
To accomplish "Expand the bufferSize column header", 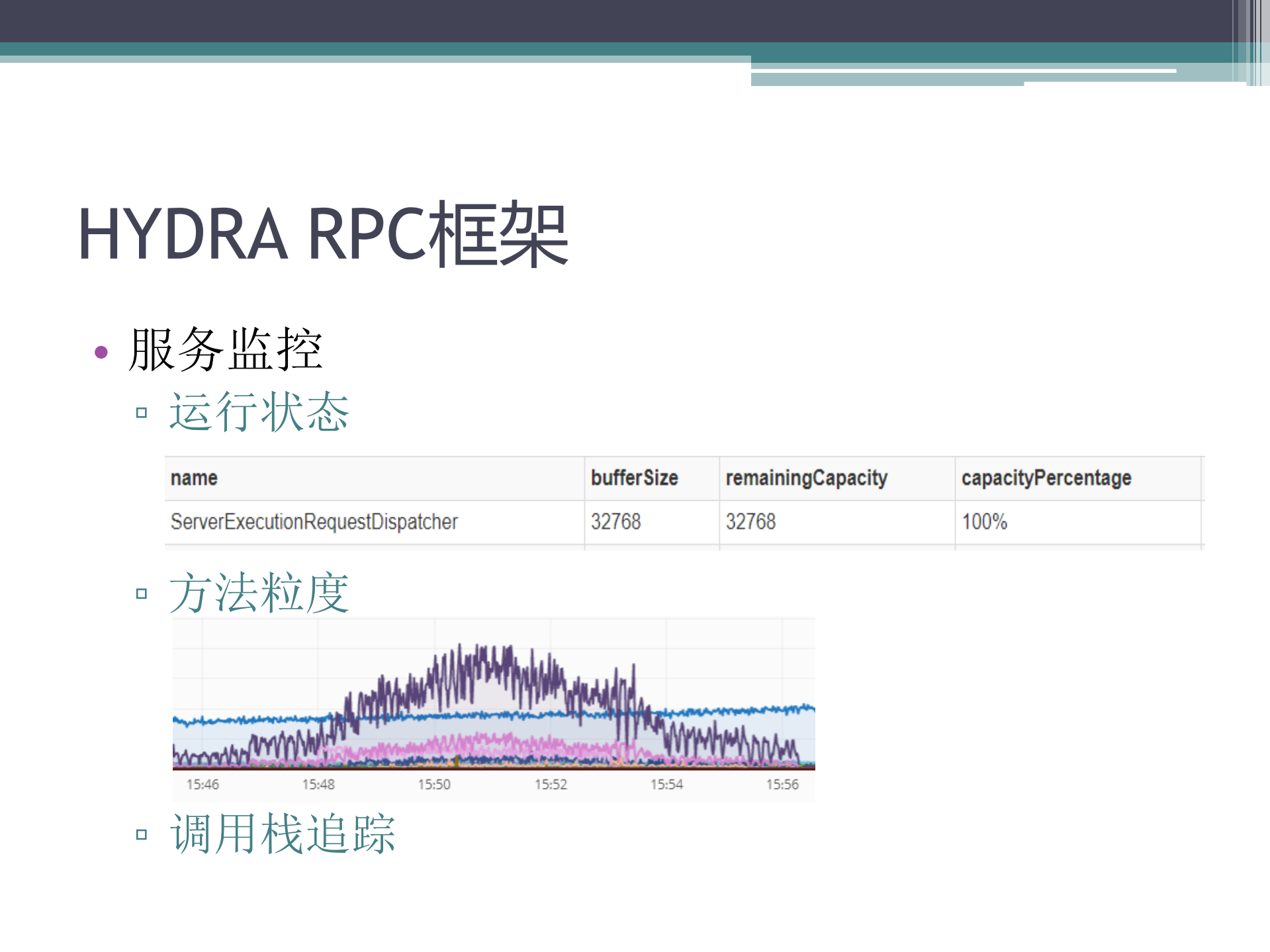I will tap(633, 477).
